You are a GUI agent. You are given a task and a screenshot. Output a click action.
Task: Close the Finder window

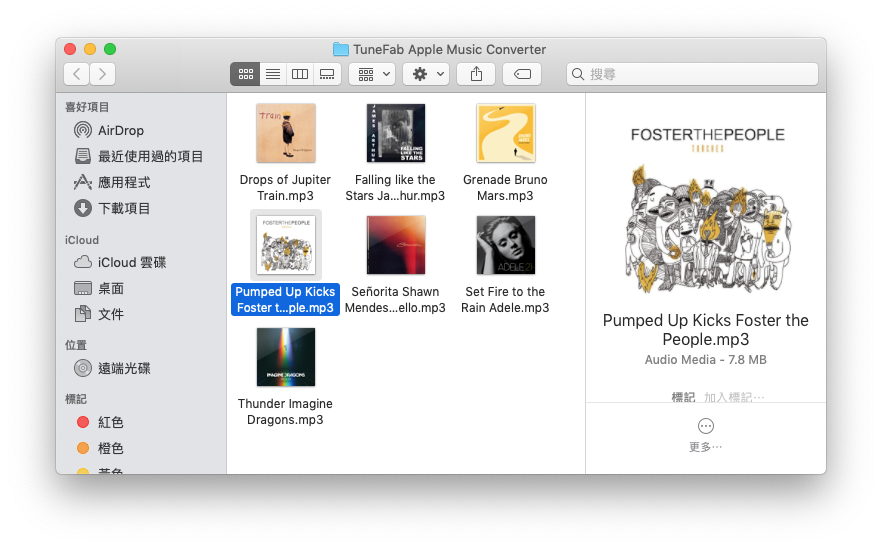pyautogui.click(x=70, y=50)
